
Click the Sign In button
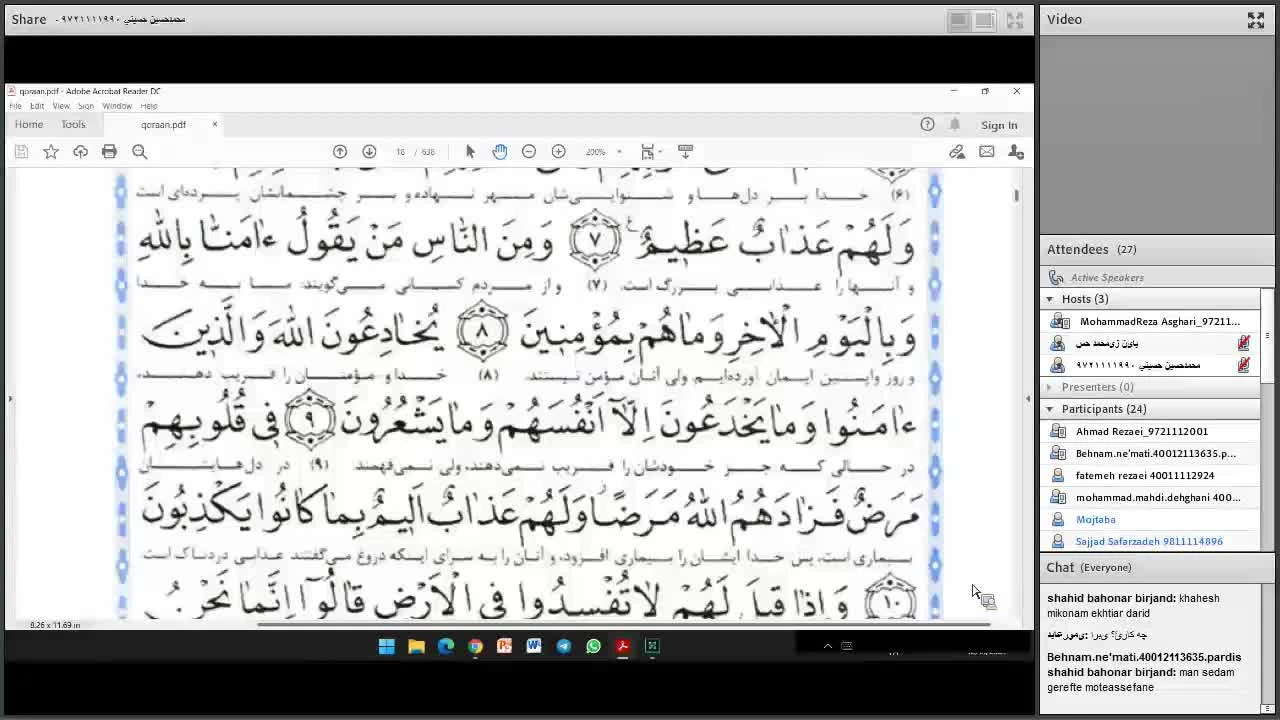click(x=999, y=125)
